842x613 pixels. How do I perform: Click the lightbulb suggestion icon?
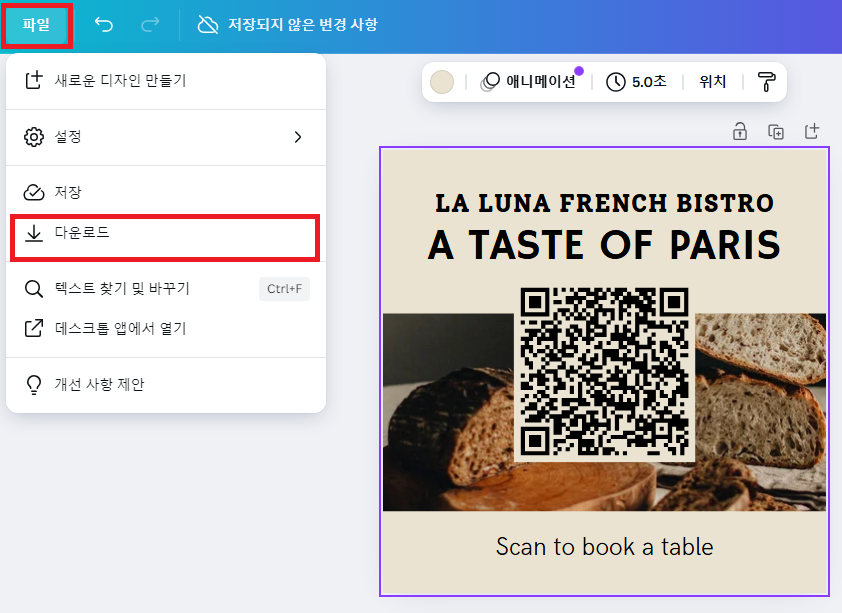(x=34, y=385)
